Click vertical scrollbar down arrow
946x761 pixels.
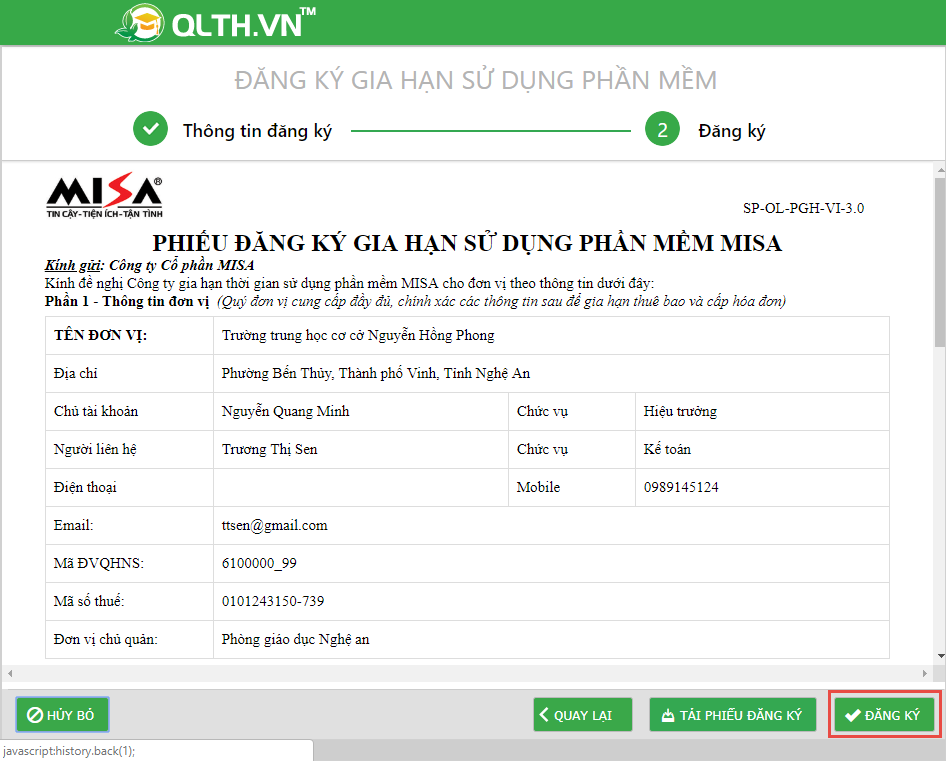click(x=940, y=656)
